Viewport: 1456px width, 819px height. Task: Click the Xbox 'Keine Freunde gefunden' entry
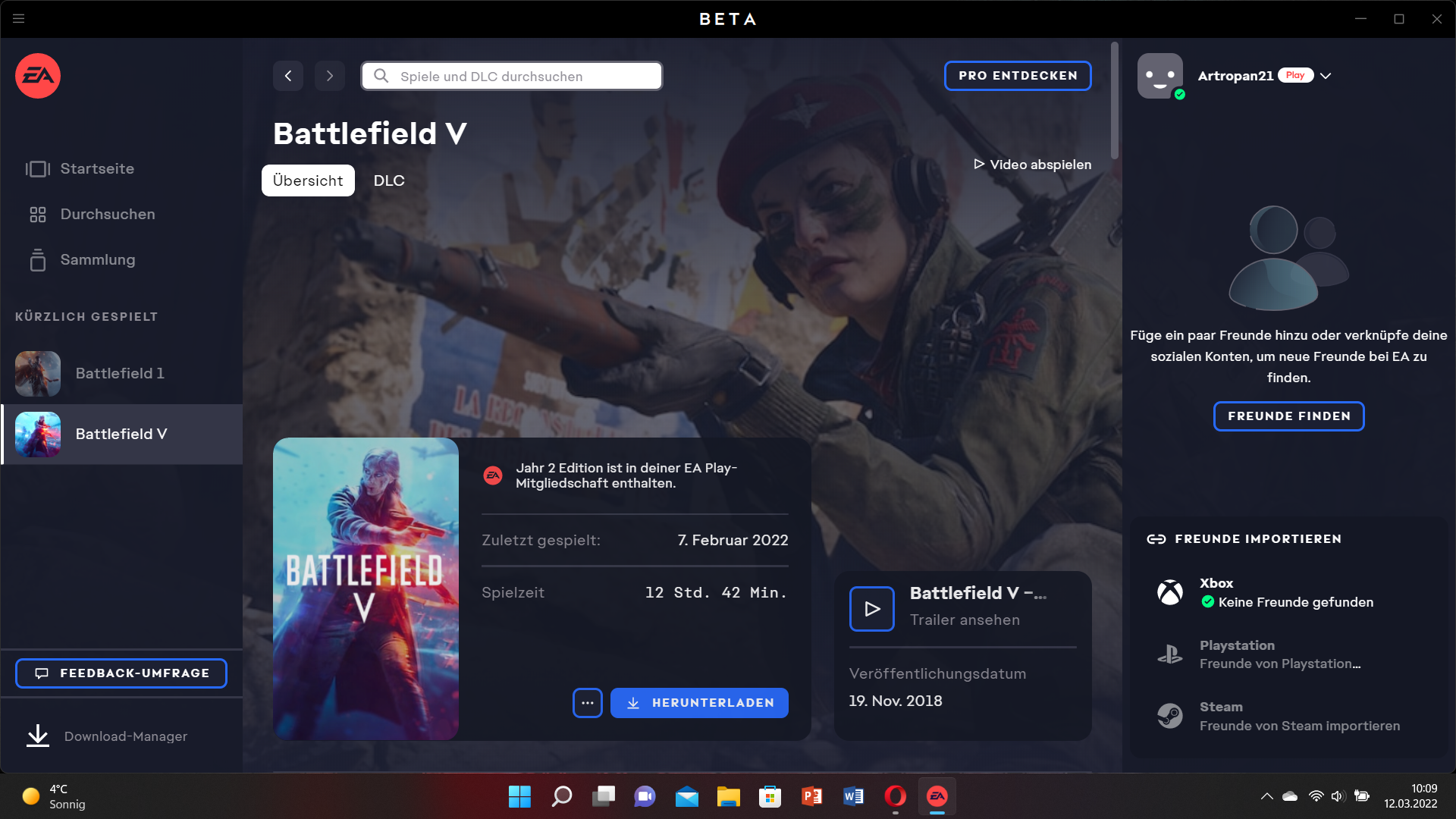tap(1289, 592)
